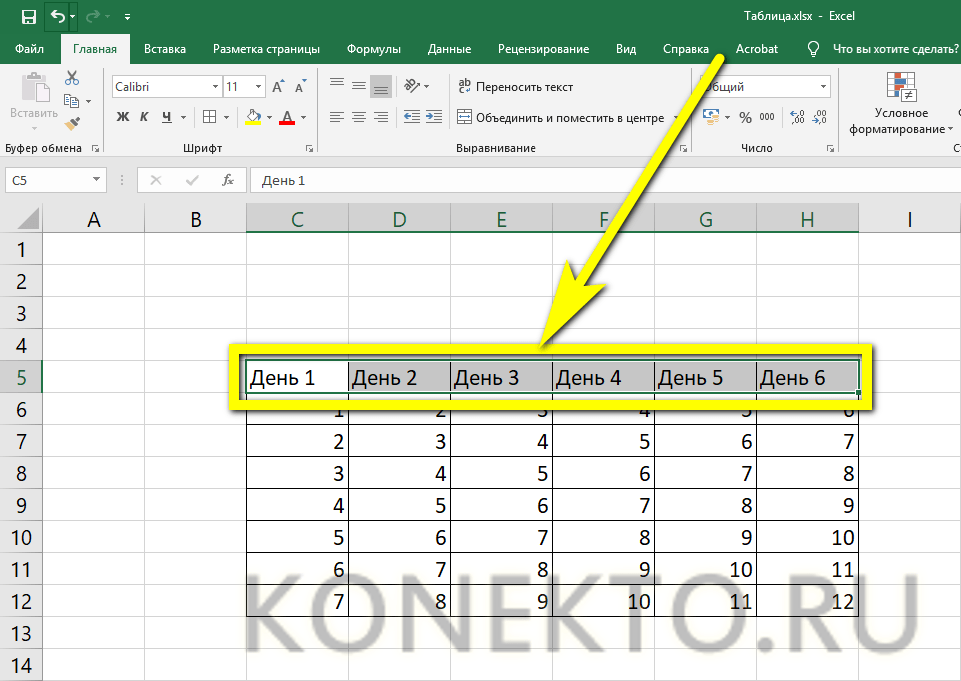Viewport: 961px width, 681px height.
Task: Click the Borders icon
Action: coord(210,116)
